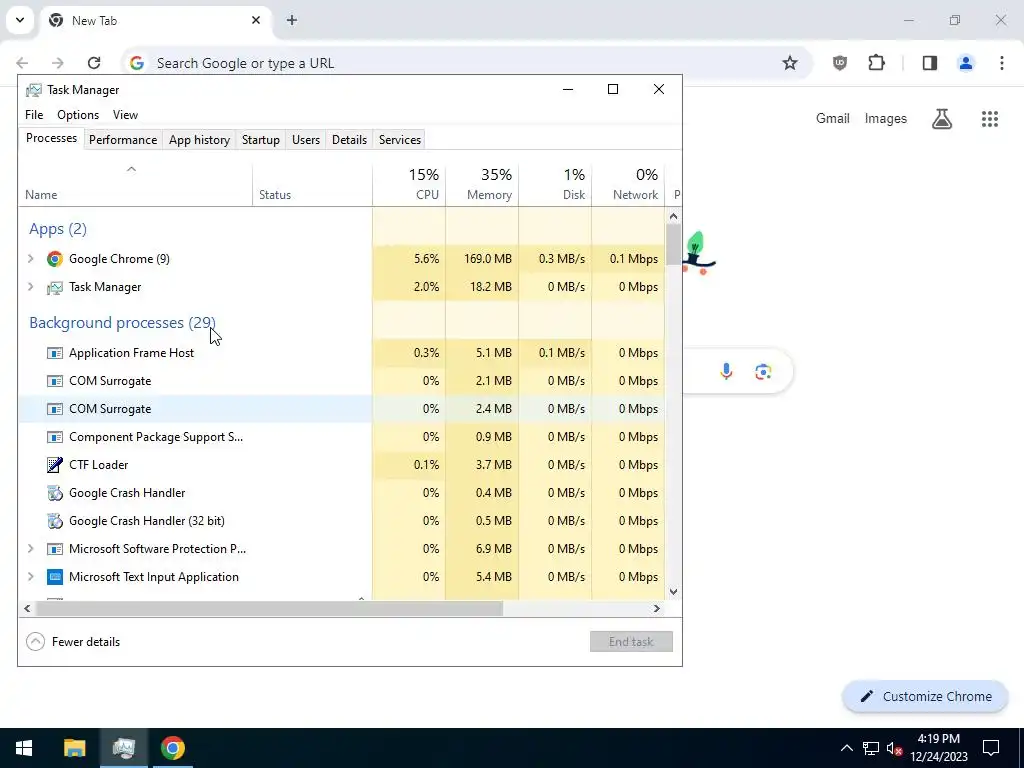Open the Chrome profile avatar
This screenshot has height=768, width=1024.
(x=966, y=63)
